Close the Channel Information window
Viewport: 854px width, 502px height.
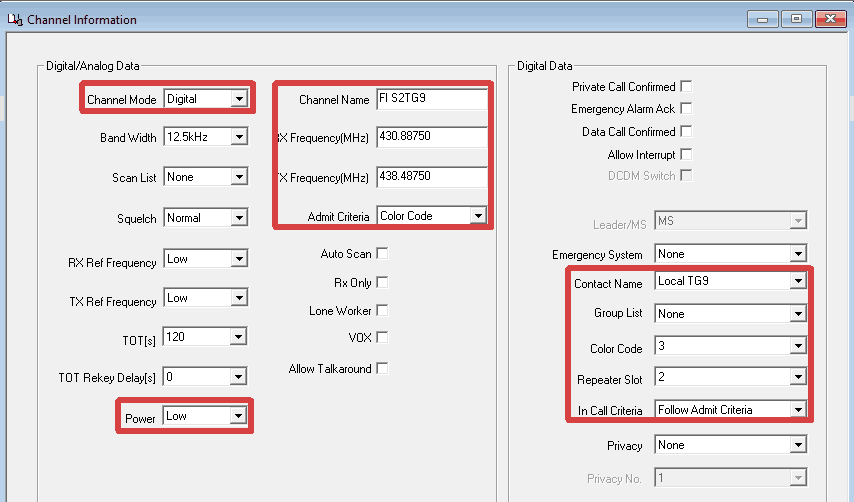tap(829, 18)
